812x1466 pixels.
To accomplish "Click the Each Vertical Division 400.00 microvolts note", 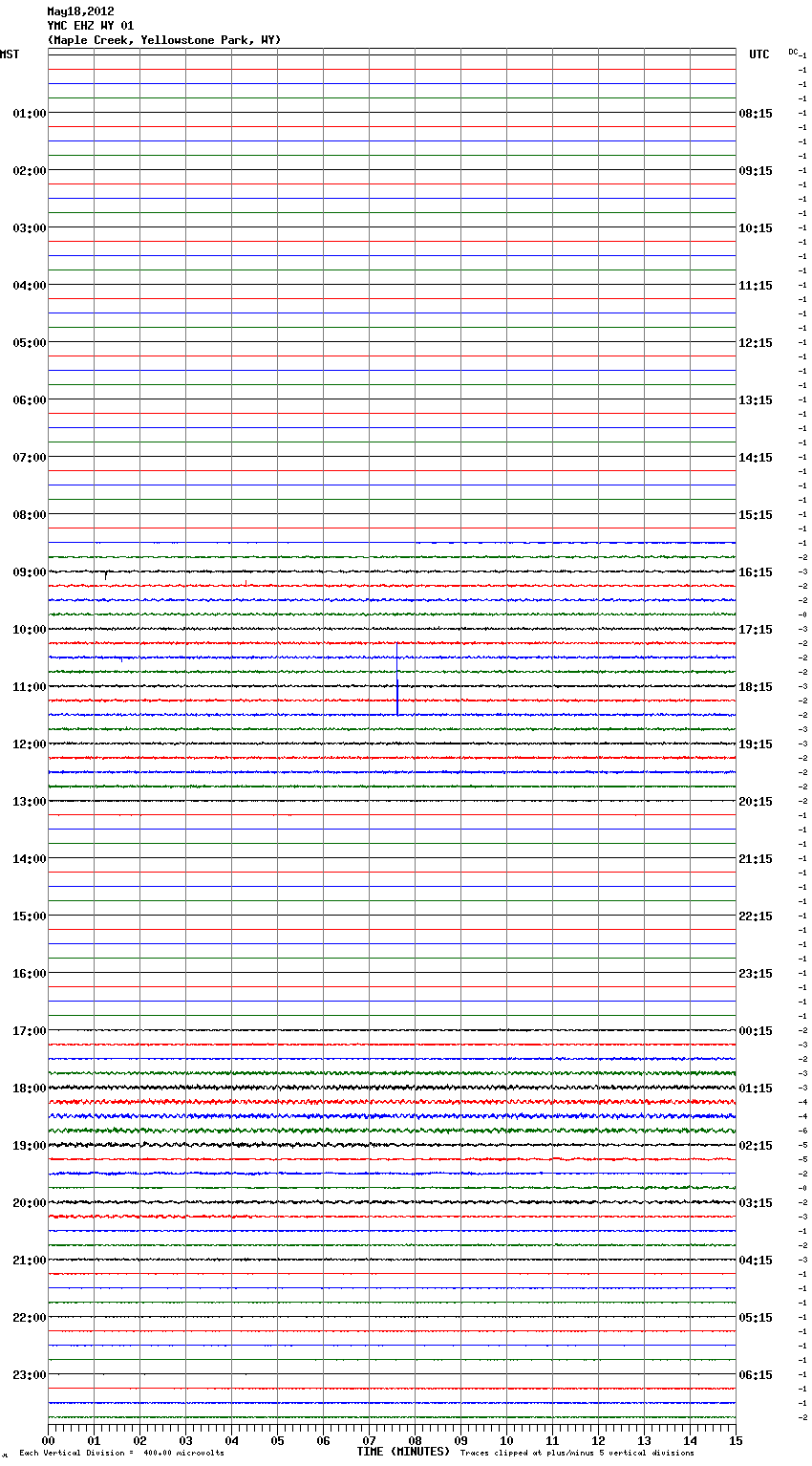I will pos(121,1454).
